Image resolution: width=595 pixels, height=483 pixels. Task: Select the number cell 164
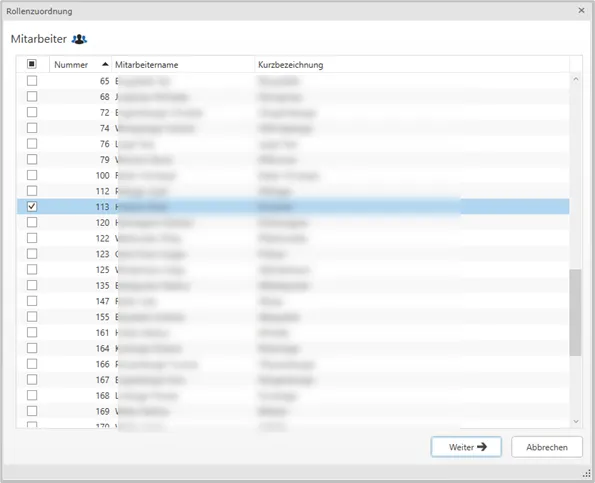[x=102, y=349]
